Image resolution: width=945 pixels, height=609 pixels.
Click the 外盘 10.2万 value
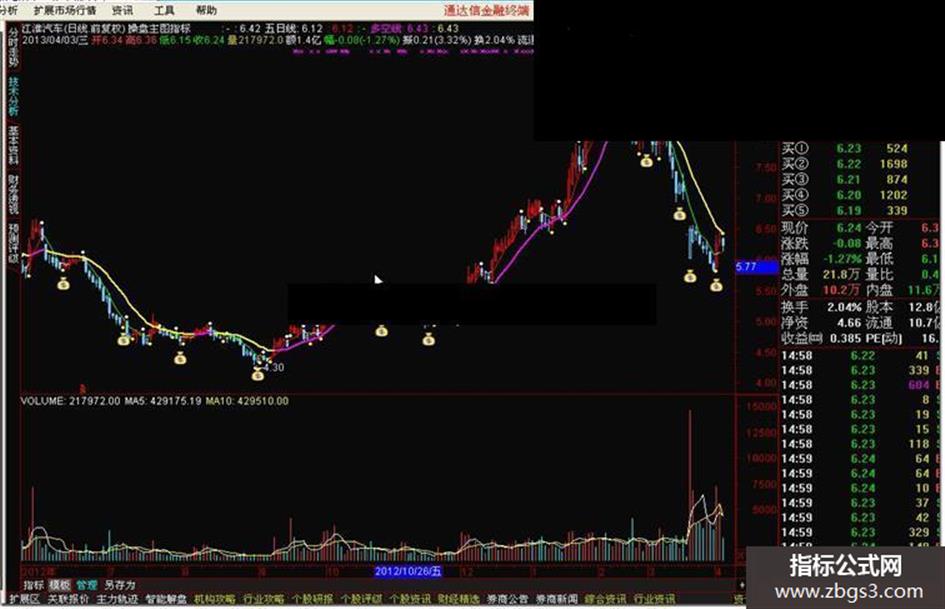point(841,290)
